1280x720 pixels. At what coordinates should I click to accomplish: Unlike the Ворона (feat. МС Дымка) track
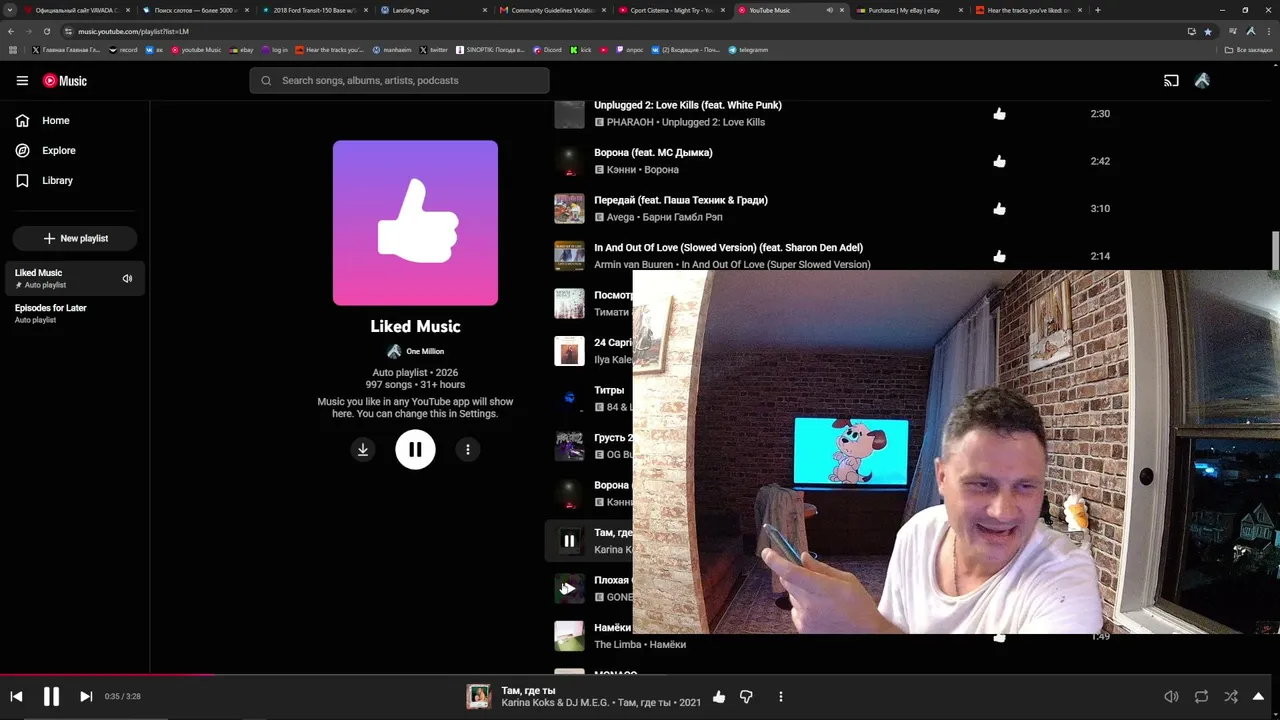(x=999, y=161)
